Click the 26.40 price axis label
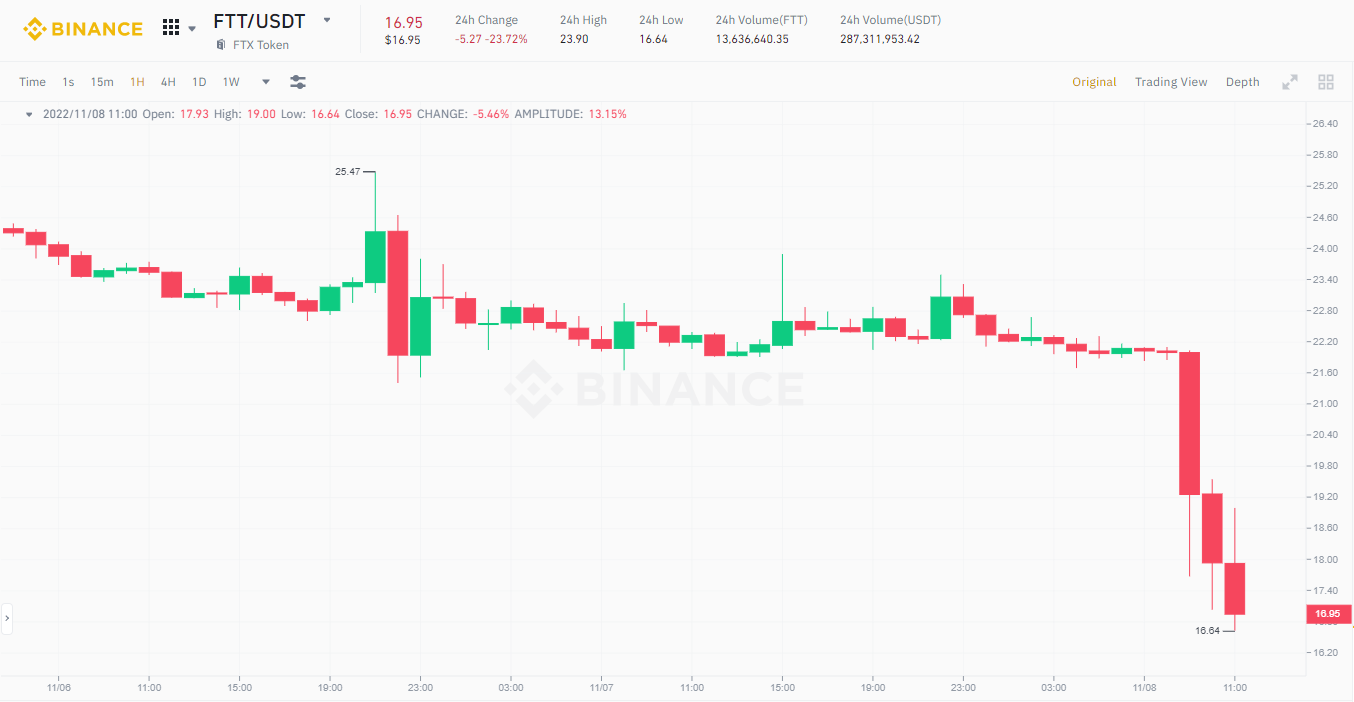 (x=1324, y=124)
